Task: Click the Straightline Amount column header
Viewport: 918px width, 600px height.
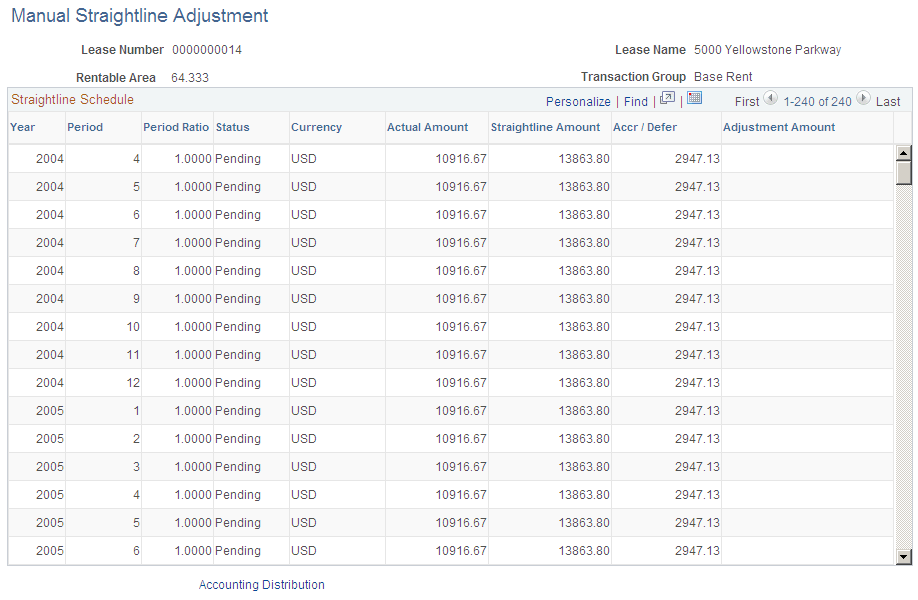Action: click(x=545, y=127)
